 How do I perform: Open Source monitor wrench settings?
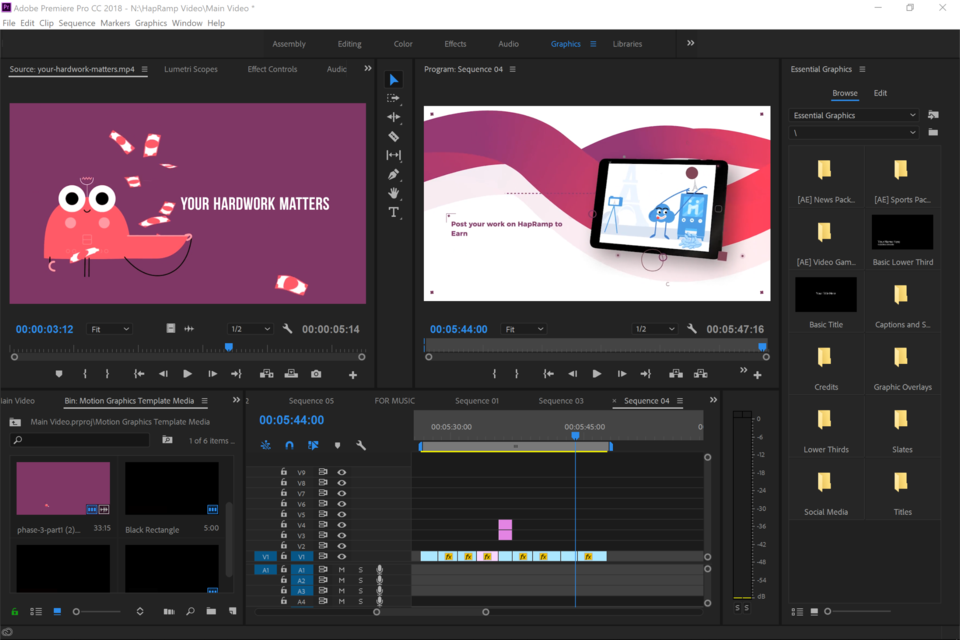pyautogui.click(x=287, y=329)
